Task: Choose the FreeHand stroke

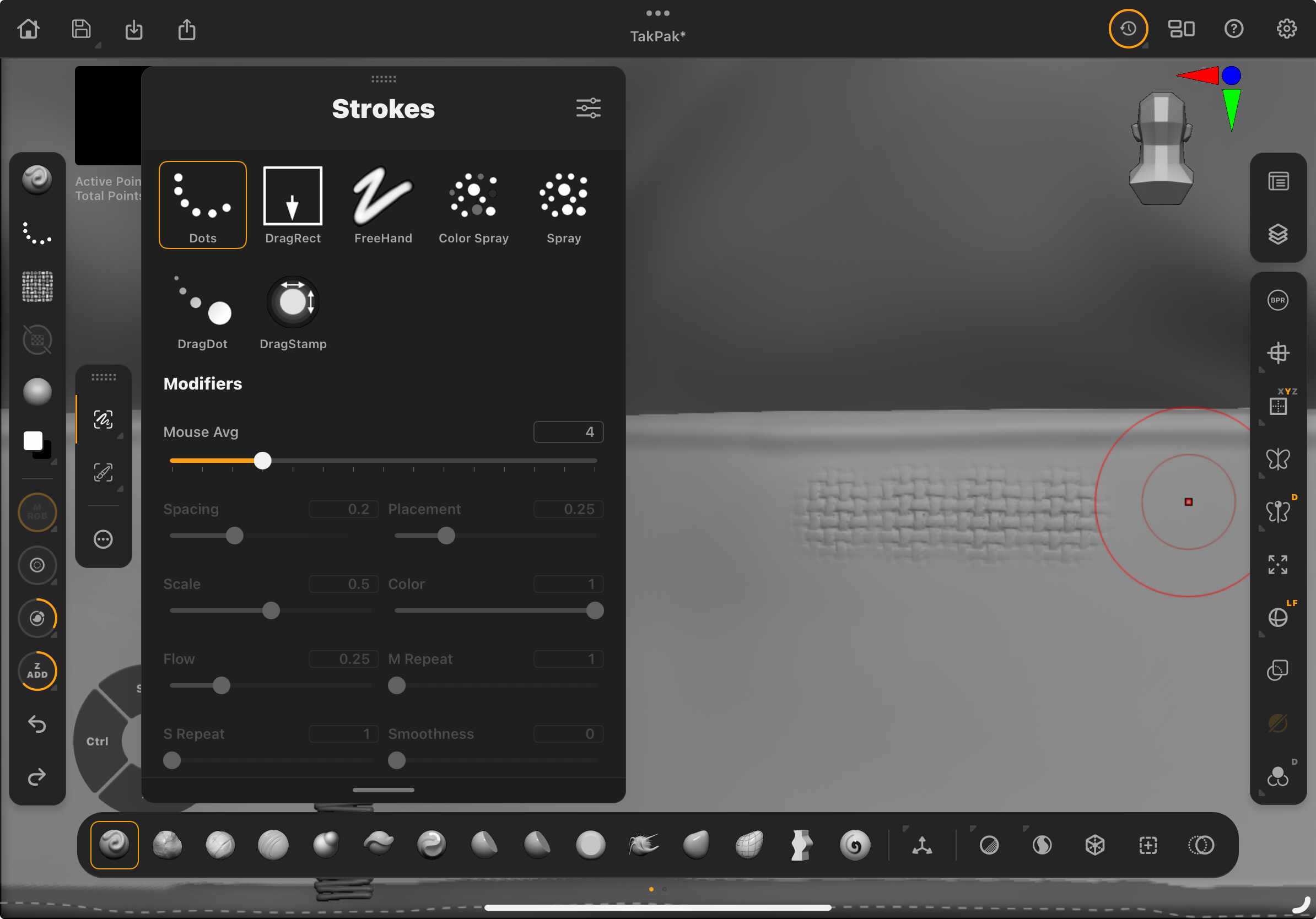Action: [383, 204]
